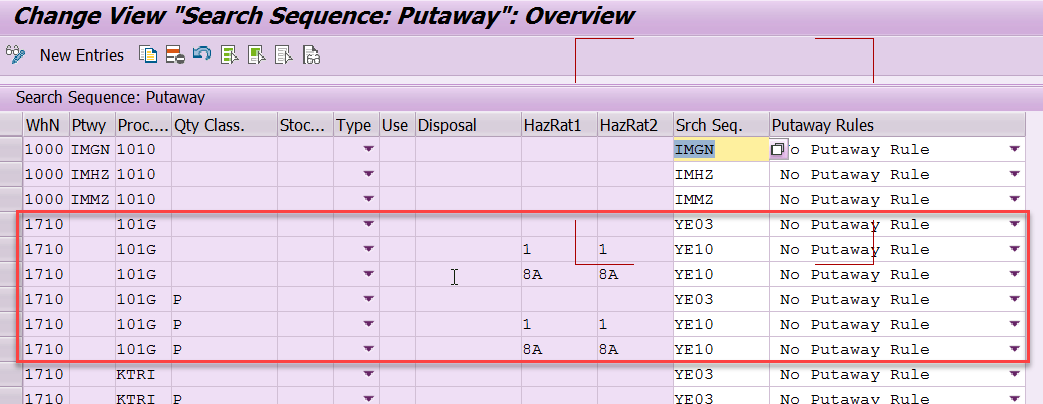
Task: Open Type dropdown in 101G P row with HazRat 8A
Action: 368,349
